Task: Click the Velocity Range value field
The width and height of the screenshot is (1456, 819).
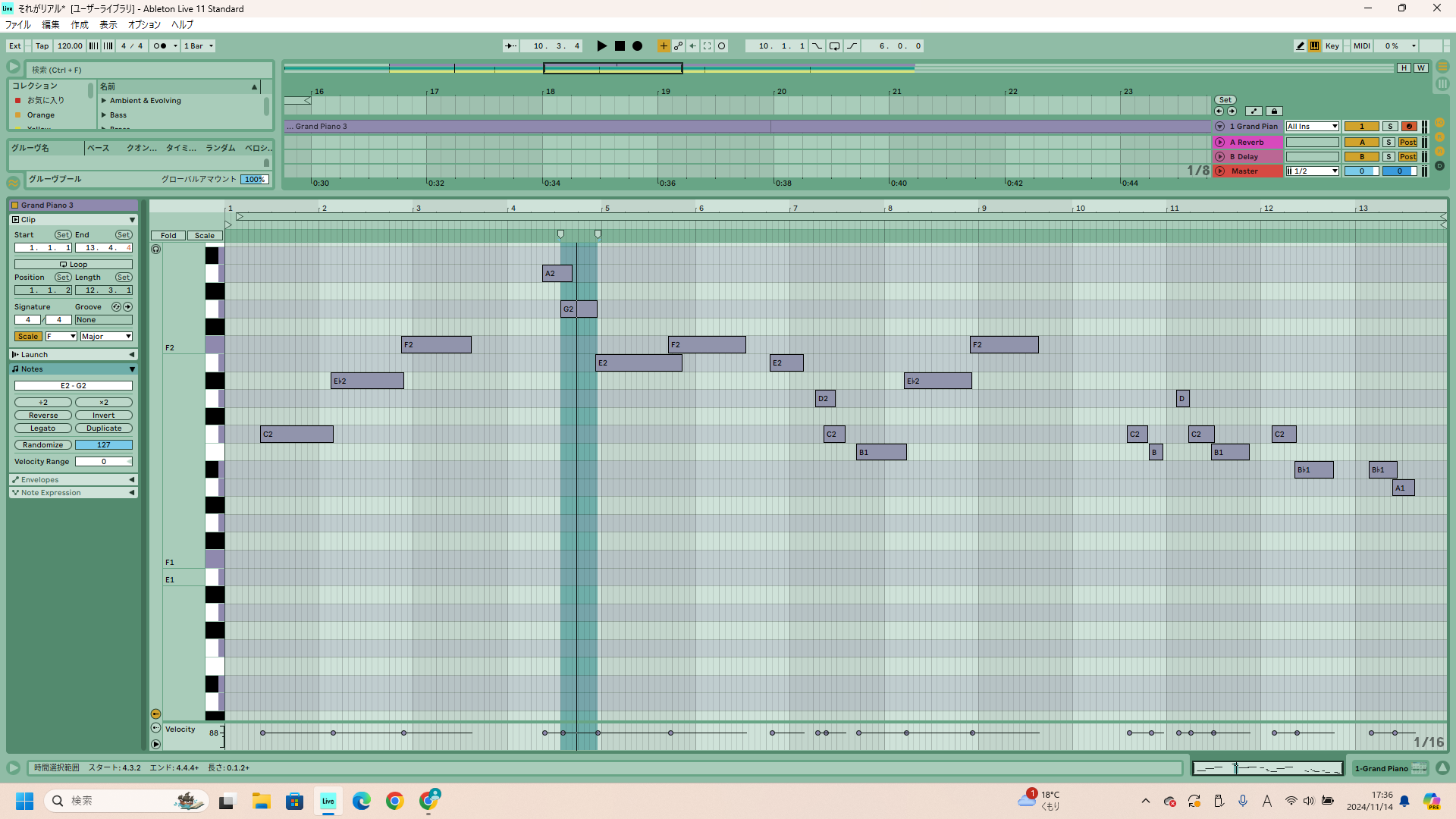Action: (x=104, y=462)
